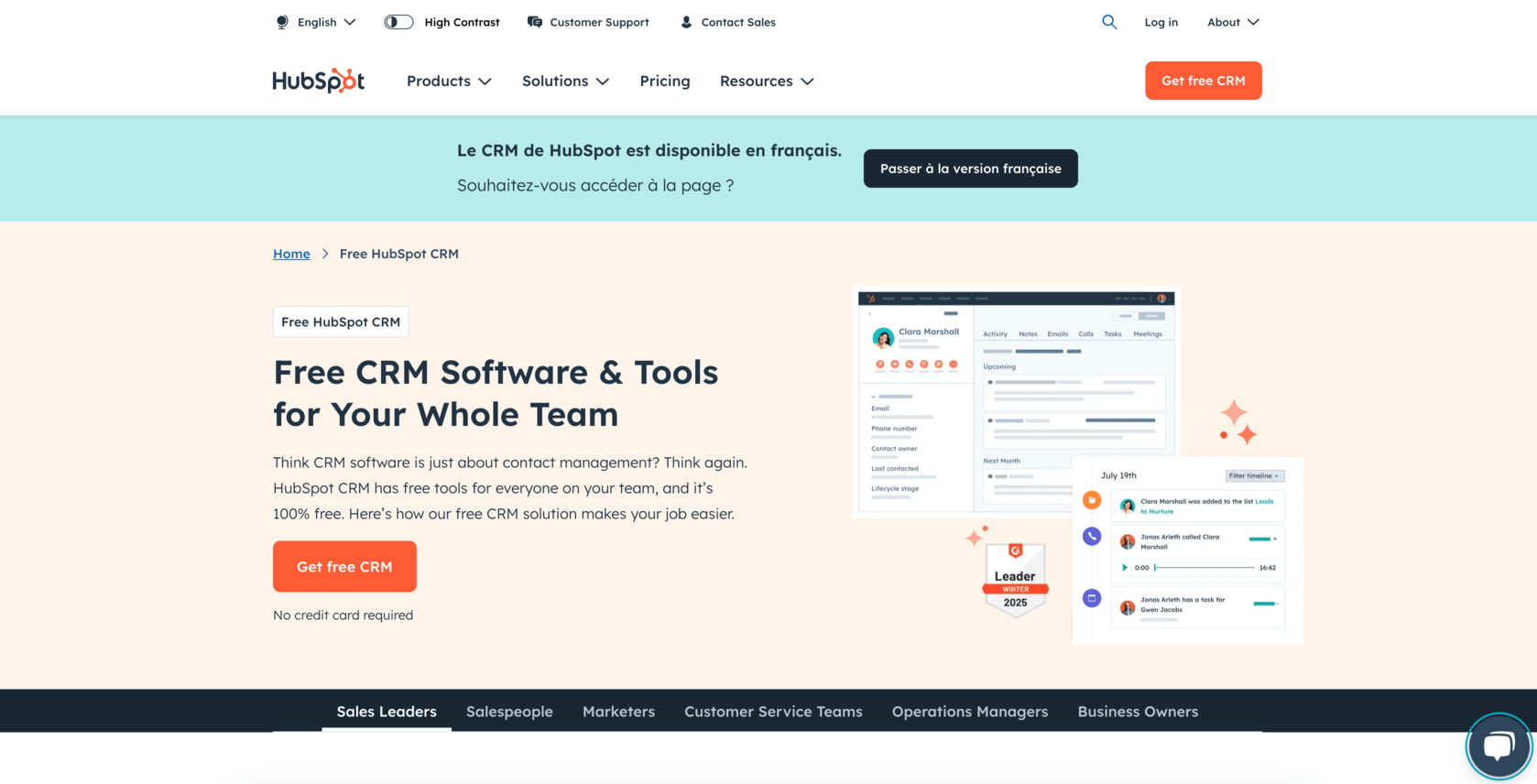Screen dimensions: 1537x784
Task: Select the Customer Service Teams tab
Action: click(773, 712)
